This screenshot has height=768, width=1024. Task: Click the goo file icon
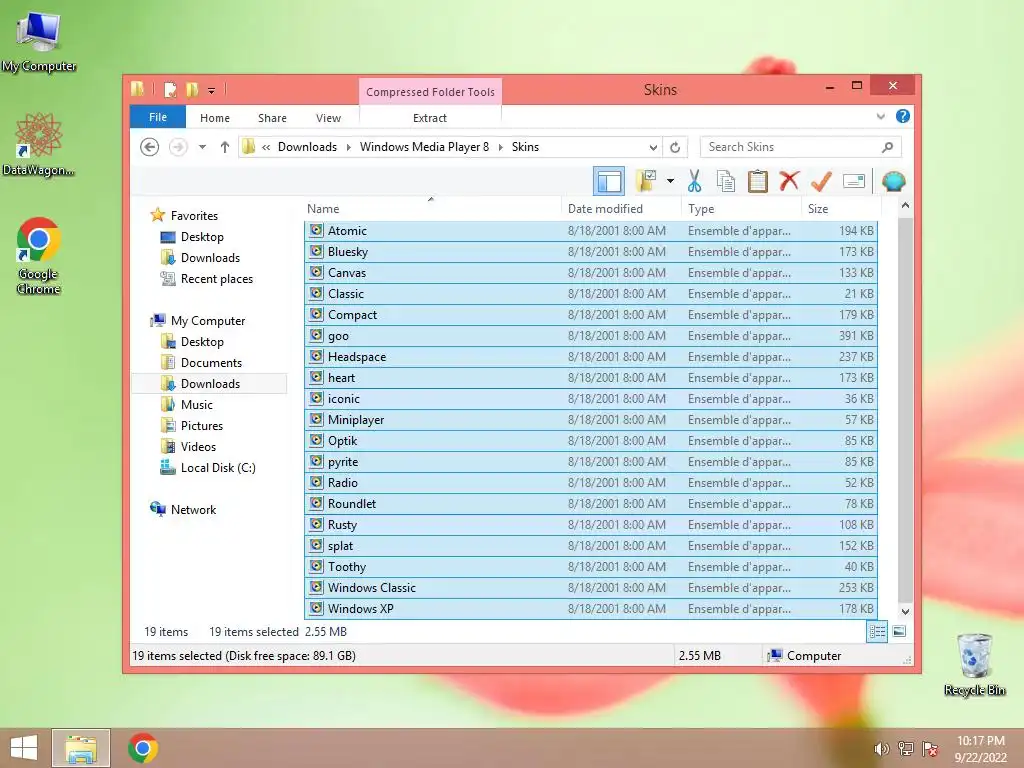(x=316, y=335)
